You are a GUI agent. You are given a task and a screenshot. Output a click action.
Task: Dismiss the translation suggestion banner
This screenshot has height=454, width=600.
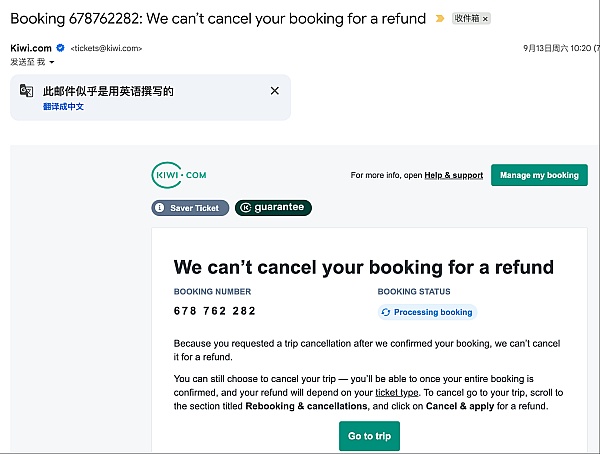[x=275, y=91]
